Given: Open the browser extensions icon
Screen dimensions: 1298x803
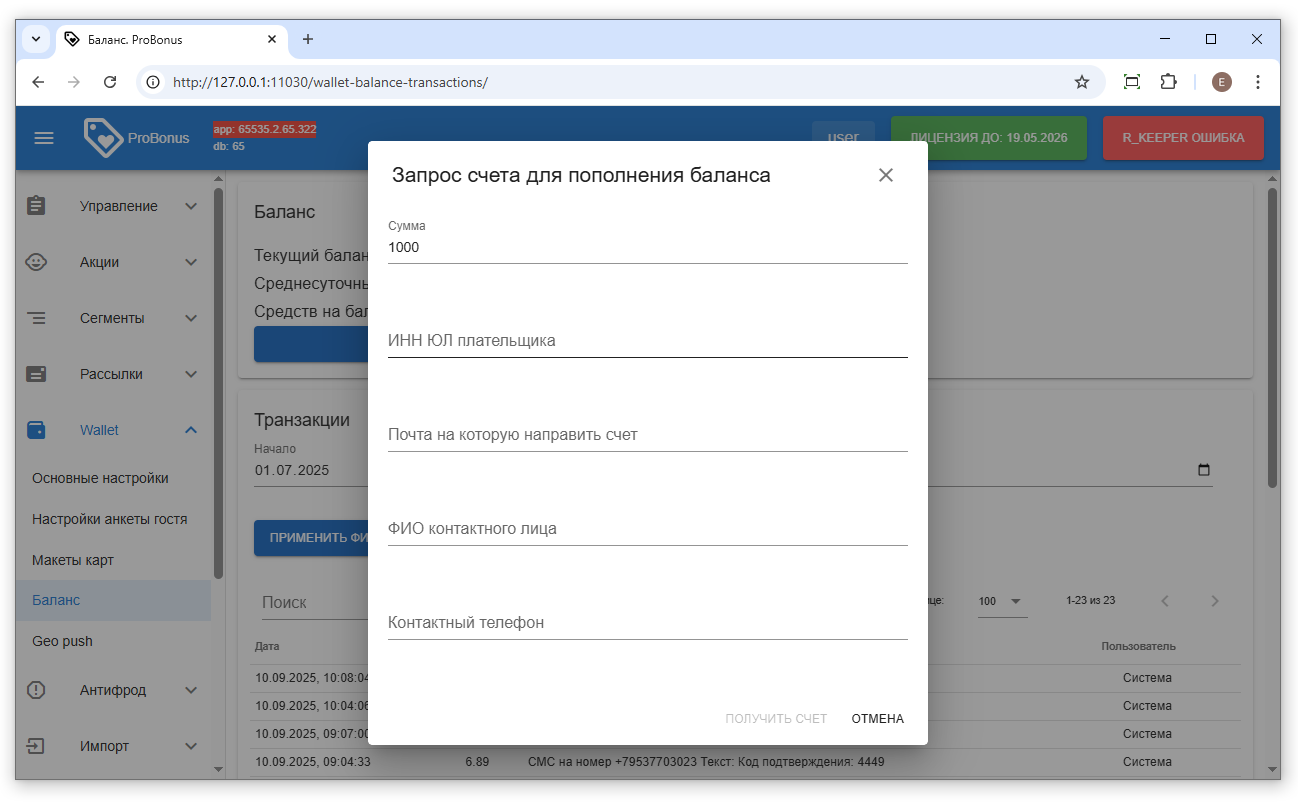Looking at the screenshot, I should point(1168,82).
